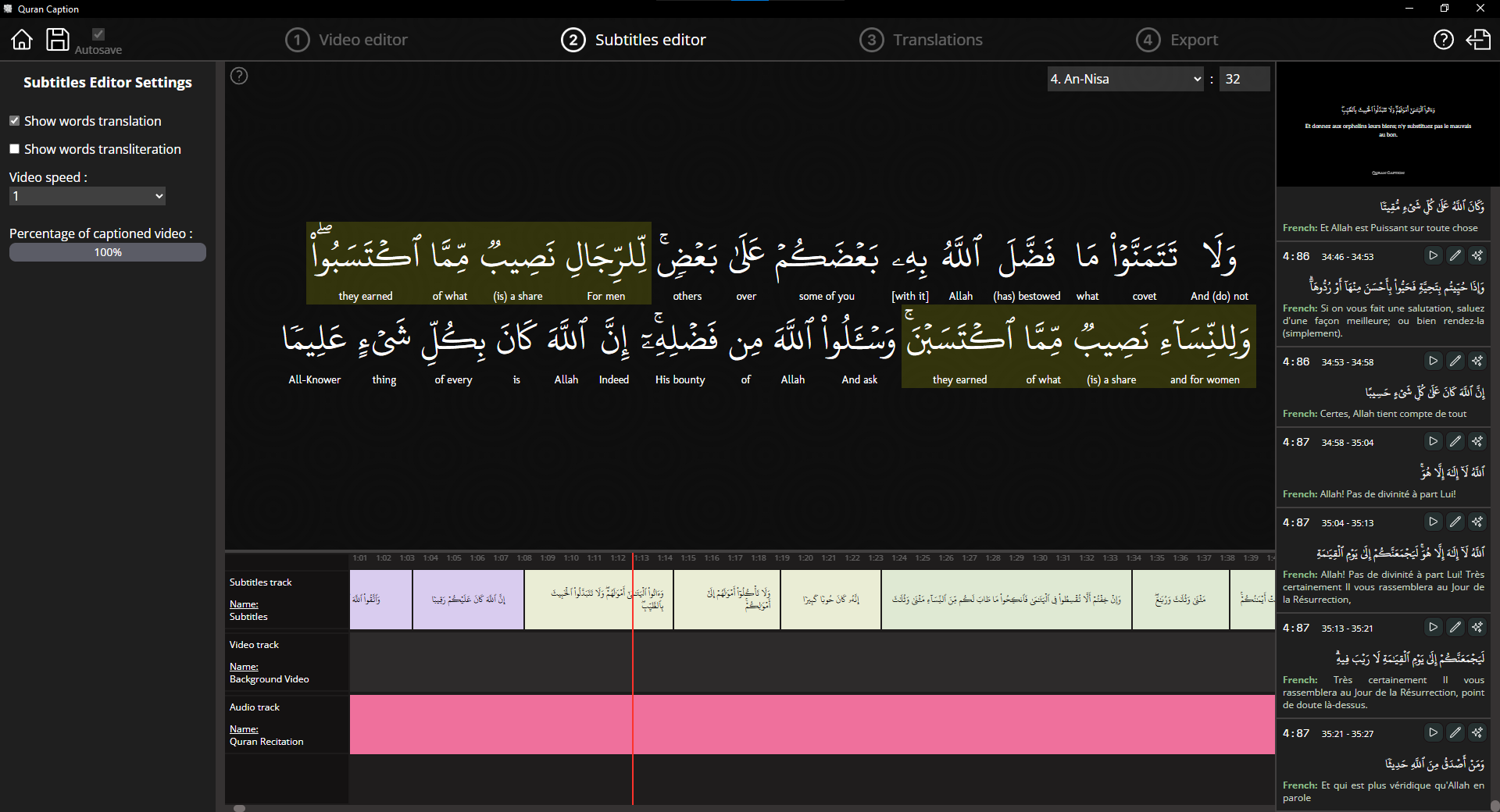1500x812 pixels.
Task: Edit the 4:87 subtitle at 34:58 - 35:04
Action: click(x=1455, y=441)
